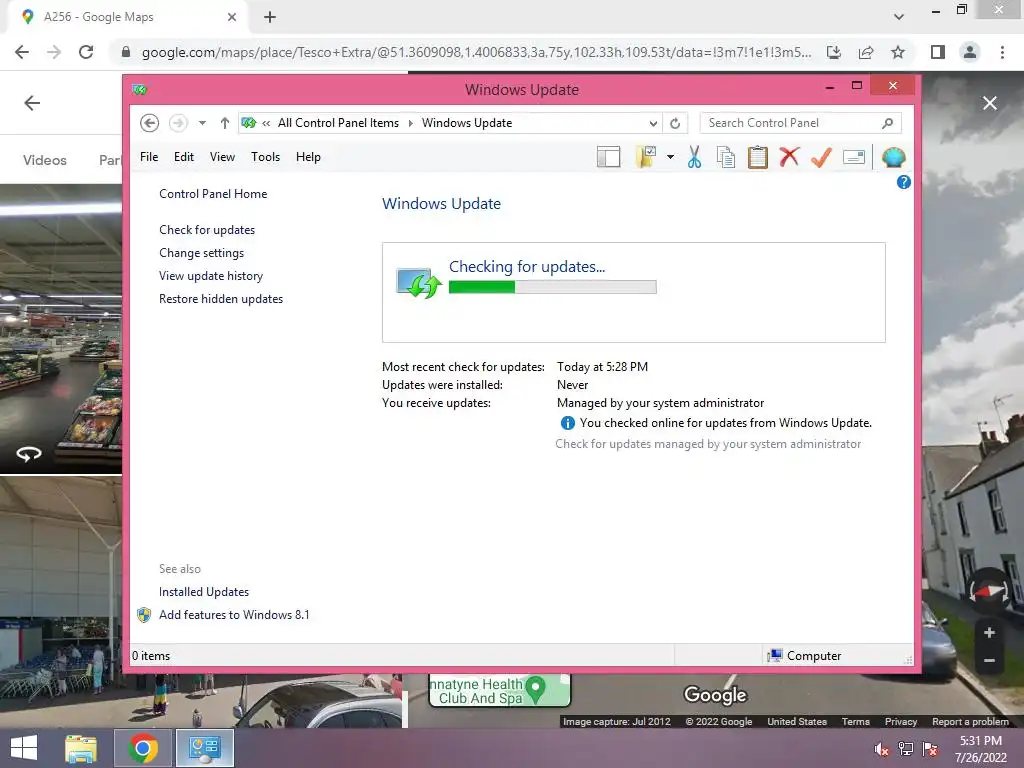Click the Street View compass
Screen dimensions: 1024x768
point(989,591)
